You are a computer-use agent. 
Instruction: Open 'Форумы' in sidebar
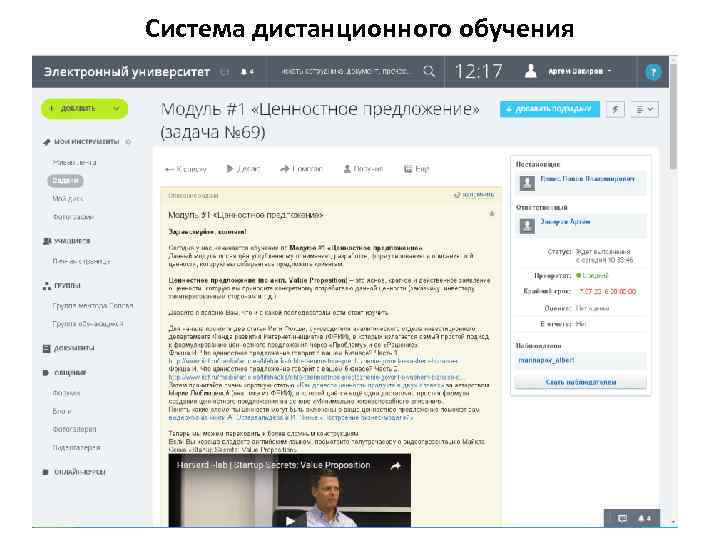(66, 394)
